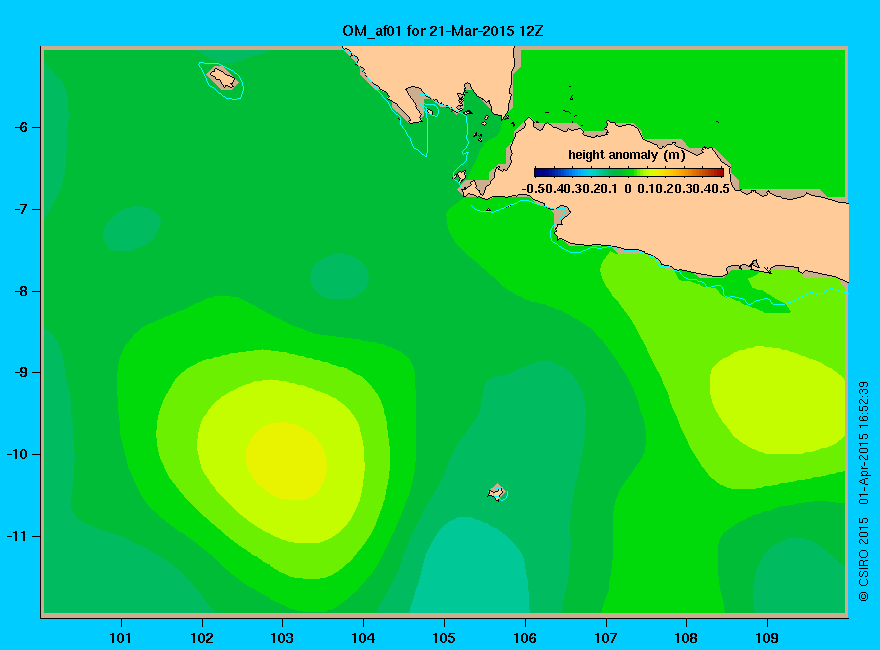The width and height of the screenshot is (880, 650).
Task: Click longitude label 103
Action: click(x=282, y=638)
